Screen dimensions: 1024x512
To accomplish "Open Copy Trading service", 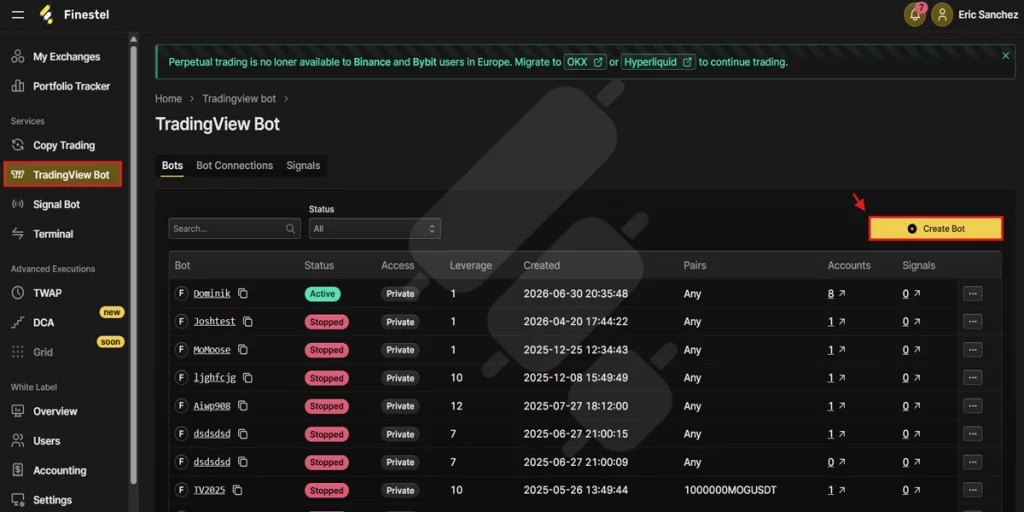I will tap(65, 146).
